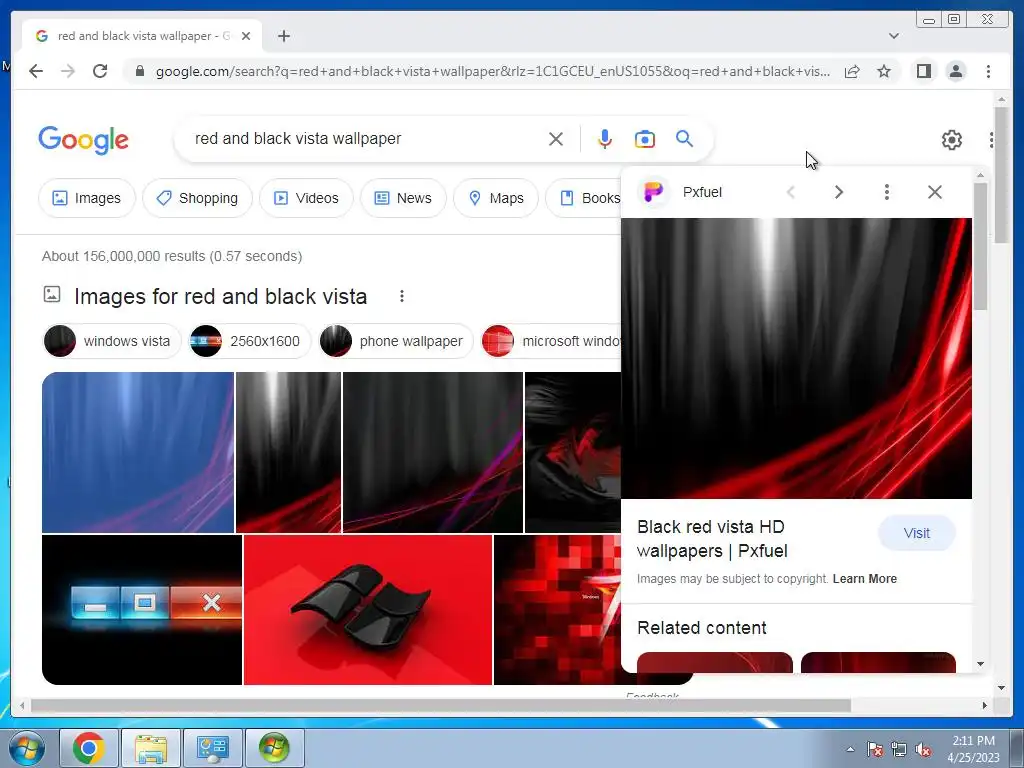The height and width of the screenshot is (768, 1024).
Task: Bookmark this tab with the star
Action: tap(884, 71)
